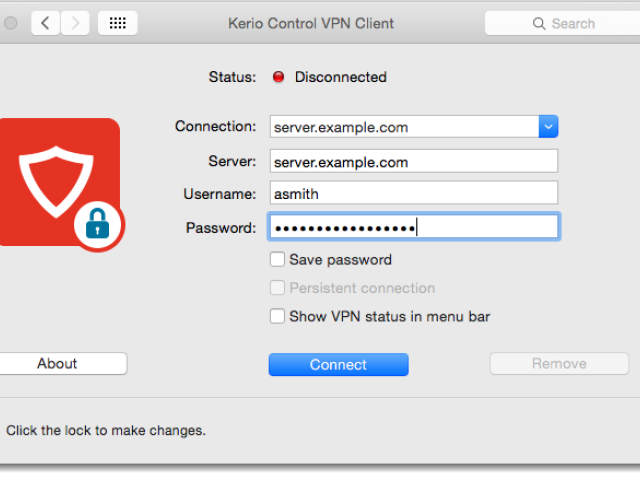Click the Remove button
Viewport: 640px width, 480px height.
[x=559, y=364]
